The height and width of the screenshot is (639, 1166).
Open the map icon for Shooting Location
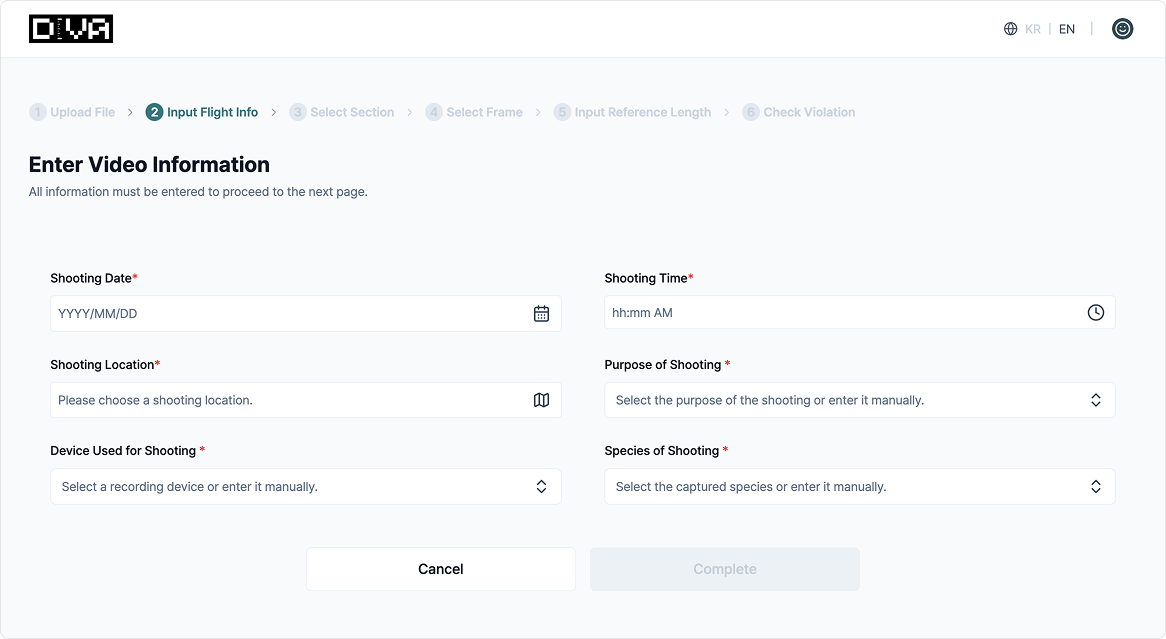541,400
